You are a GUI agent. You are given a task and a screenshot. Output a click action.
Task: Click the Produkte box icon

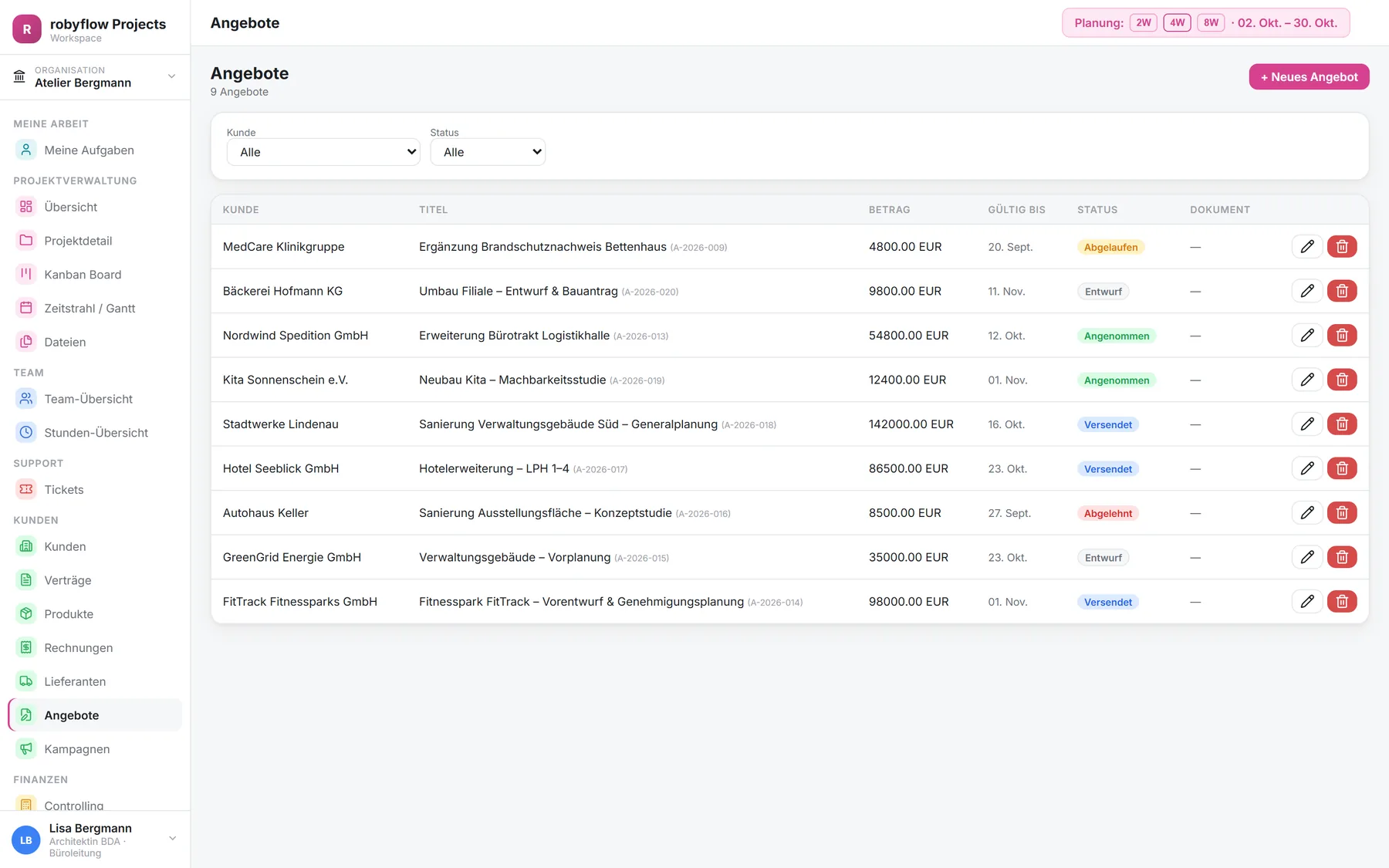(26, 613)
